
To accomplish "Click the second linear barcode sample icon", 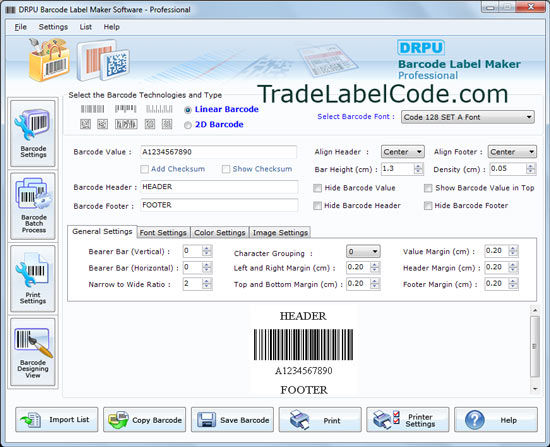I will pos(126,109).
